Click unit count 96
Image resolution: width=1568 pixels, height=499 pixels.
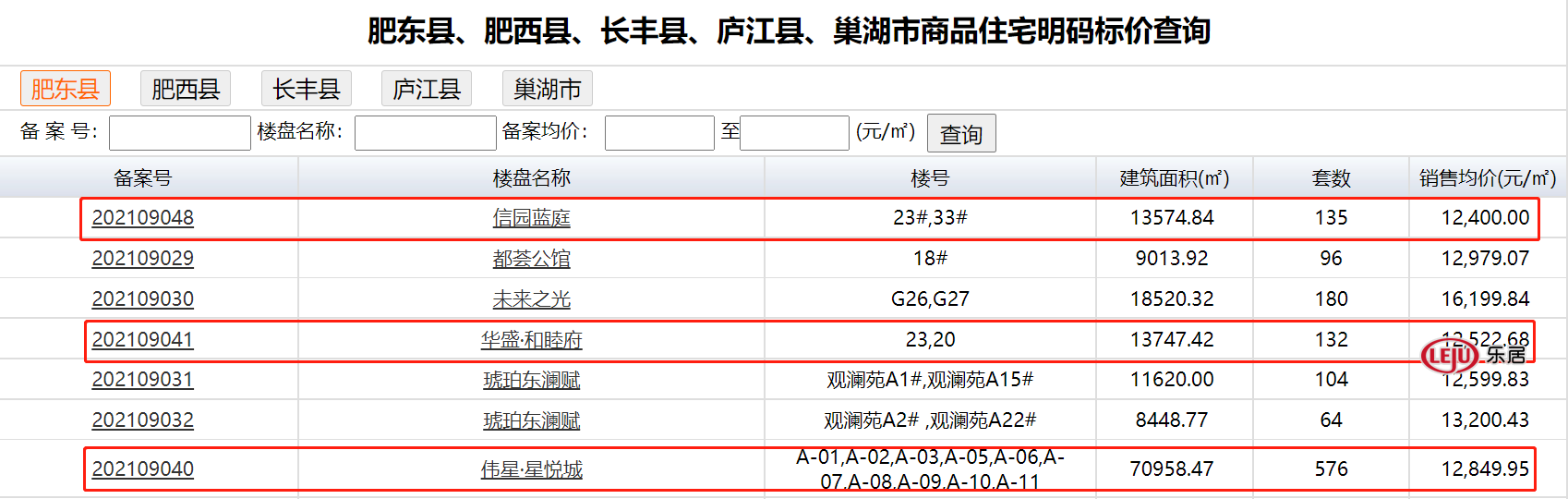tap(1332, 259)
